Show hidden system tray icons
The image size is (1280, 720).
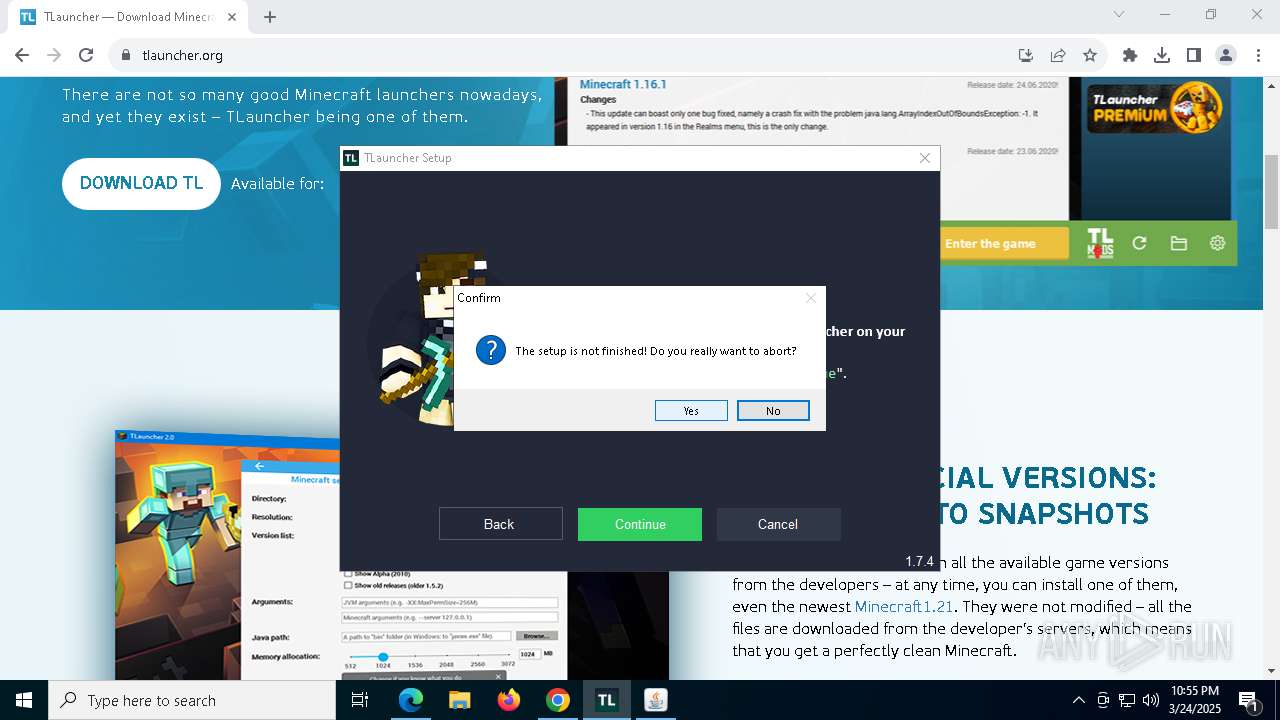pos(1078,700)
